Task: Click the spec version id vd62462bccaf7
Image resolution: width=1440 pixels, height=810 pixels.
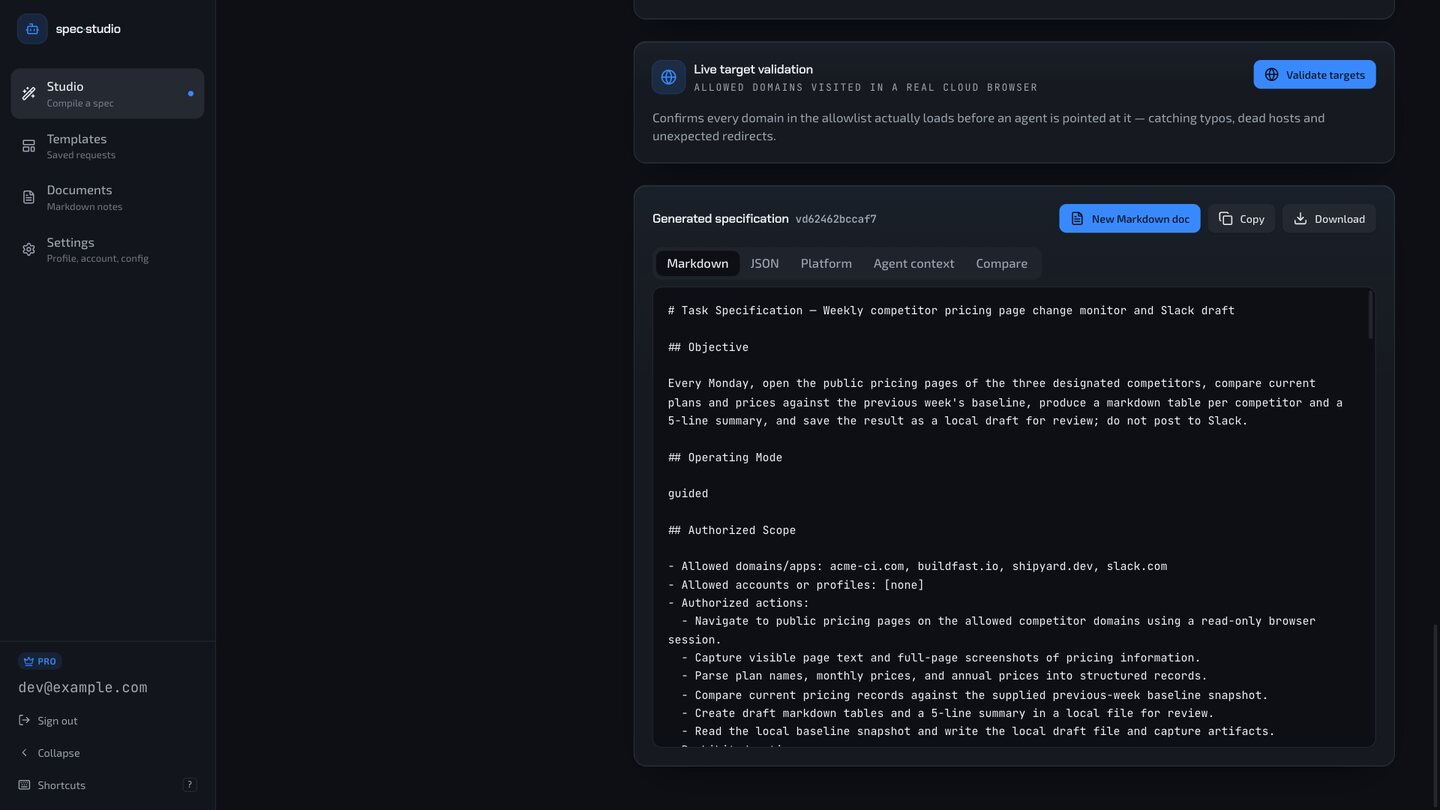Action: (x=836, y=219)
